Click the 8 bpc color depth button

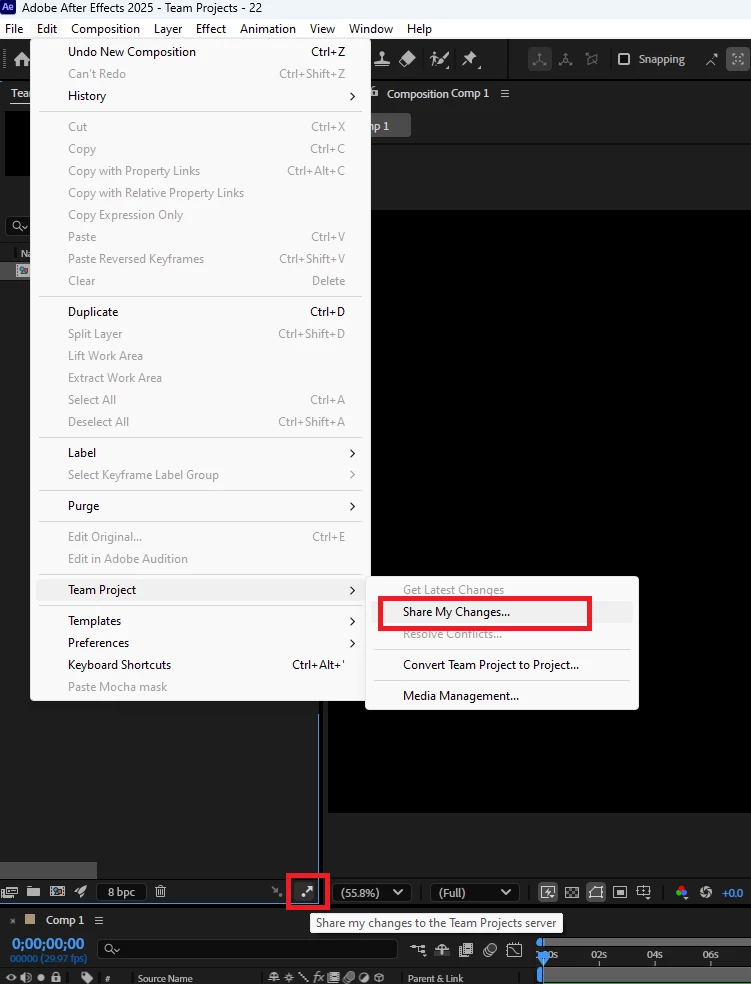click(x=121, y=892)
